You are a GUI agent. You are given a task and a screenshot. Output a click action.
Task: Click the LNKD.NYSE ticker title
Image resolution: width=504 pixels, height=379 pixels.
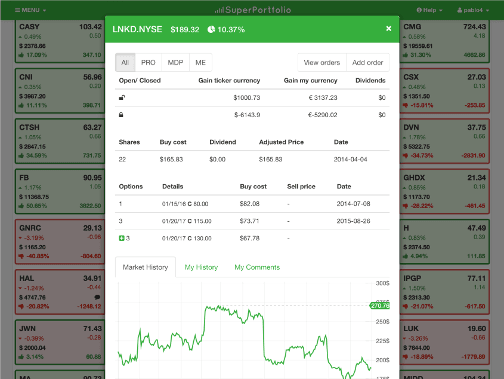[x=137, y=29]
